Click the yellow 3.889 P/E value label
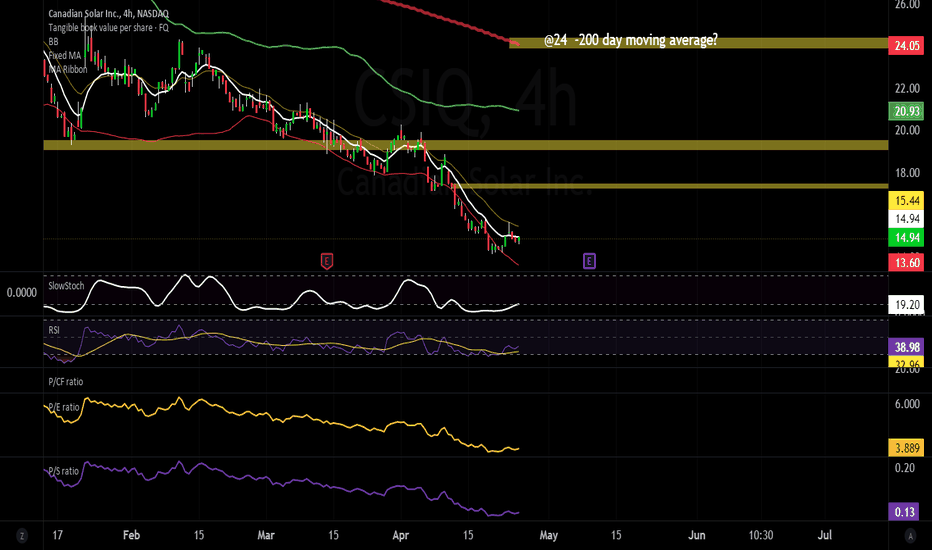The width and height of the screenshot is (932, 550). tap(906, 448)
